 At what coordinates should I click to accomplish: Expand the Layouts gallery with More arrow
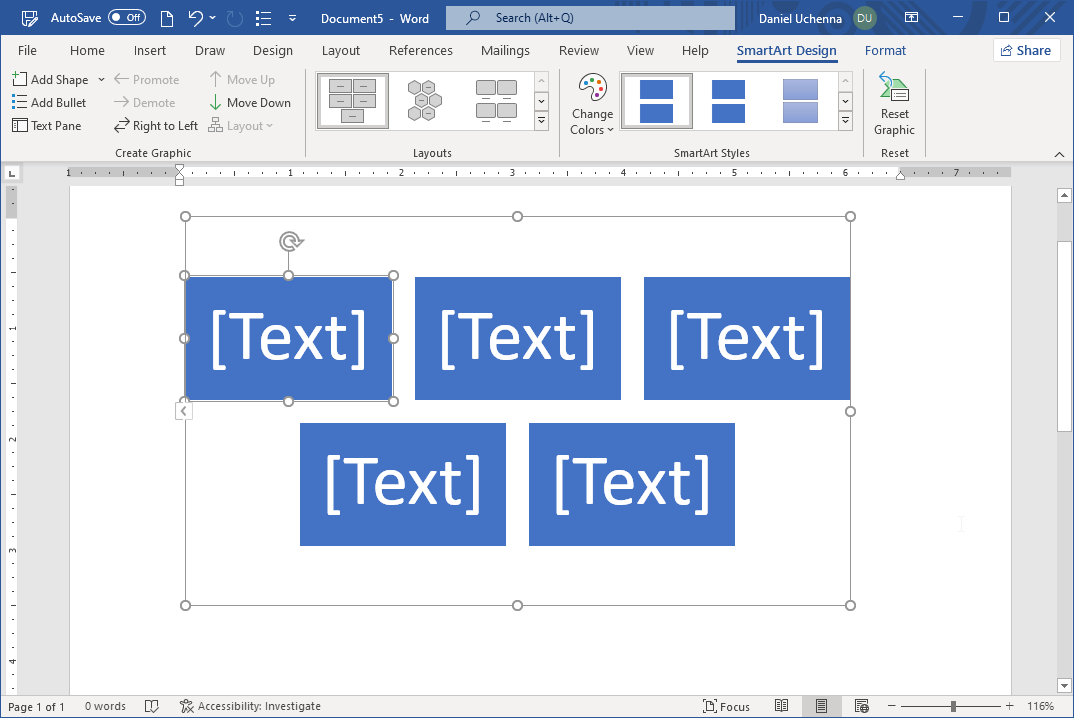(541, 119)
